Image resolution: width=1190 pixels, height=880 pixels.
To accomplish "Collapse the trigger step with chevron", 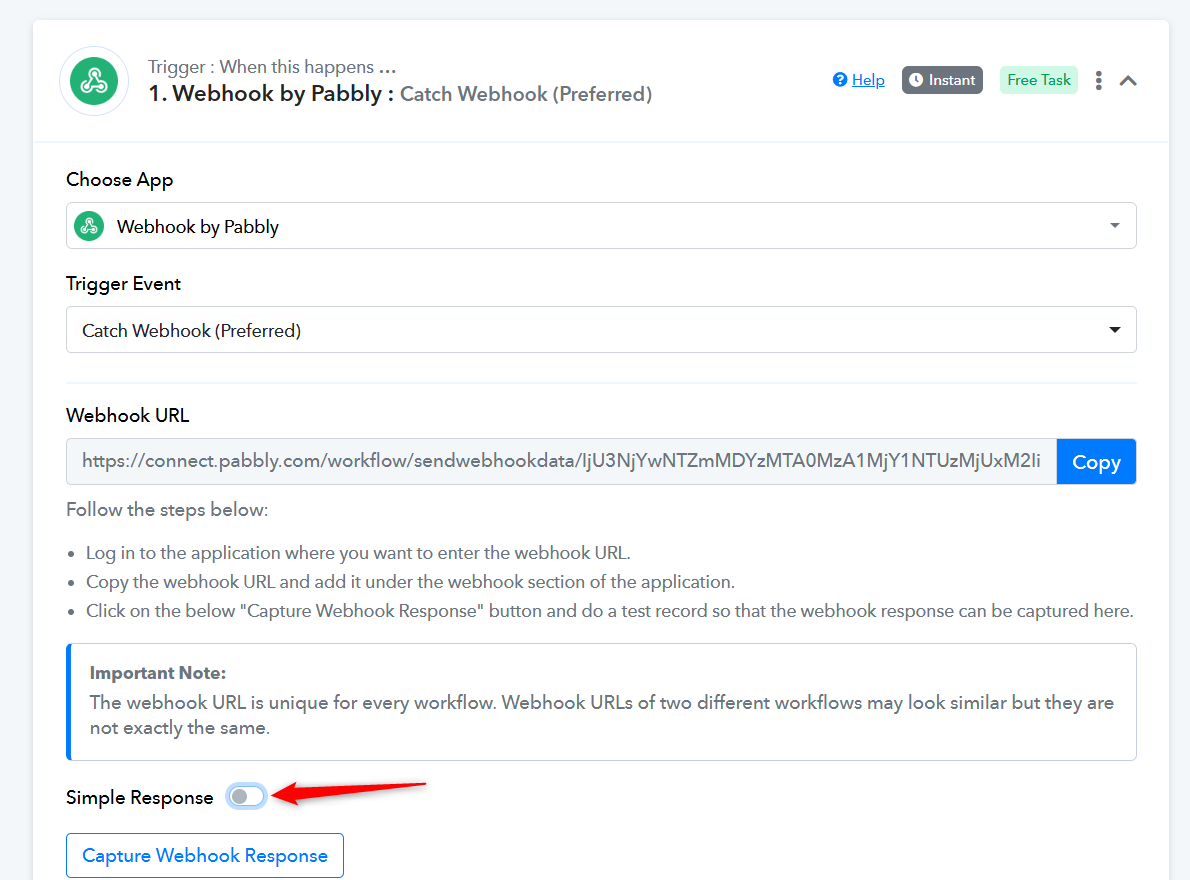I will click(x=1128, y=80).
